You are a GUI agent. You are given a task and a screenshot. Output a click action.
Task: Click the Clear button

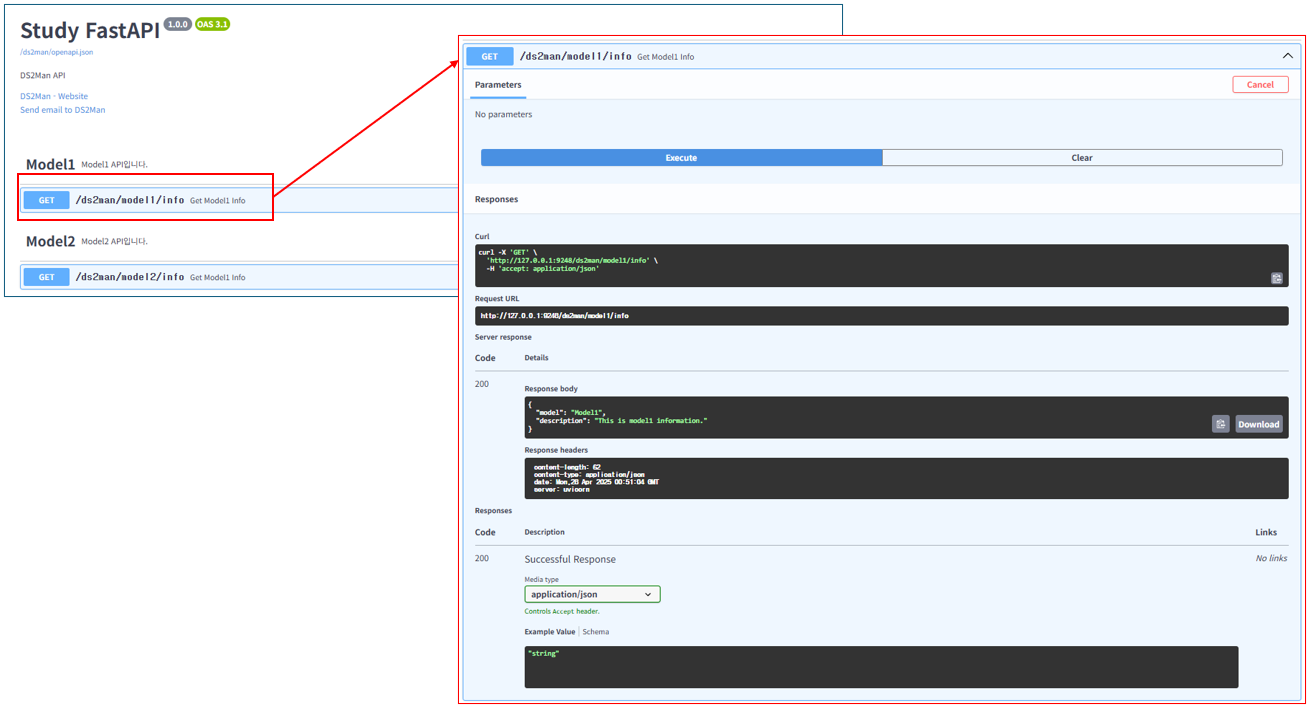pos(1082,158)
